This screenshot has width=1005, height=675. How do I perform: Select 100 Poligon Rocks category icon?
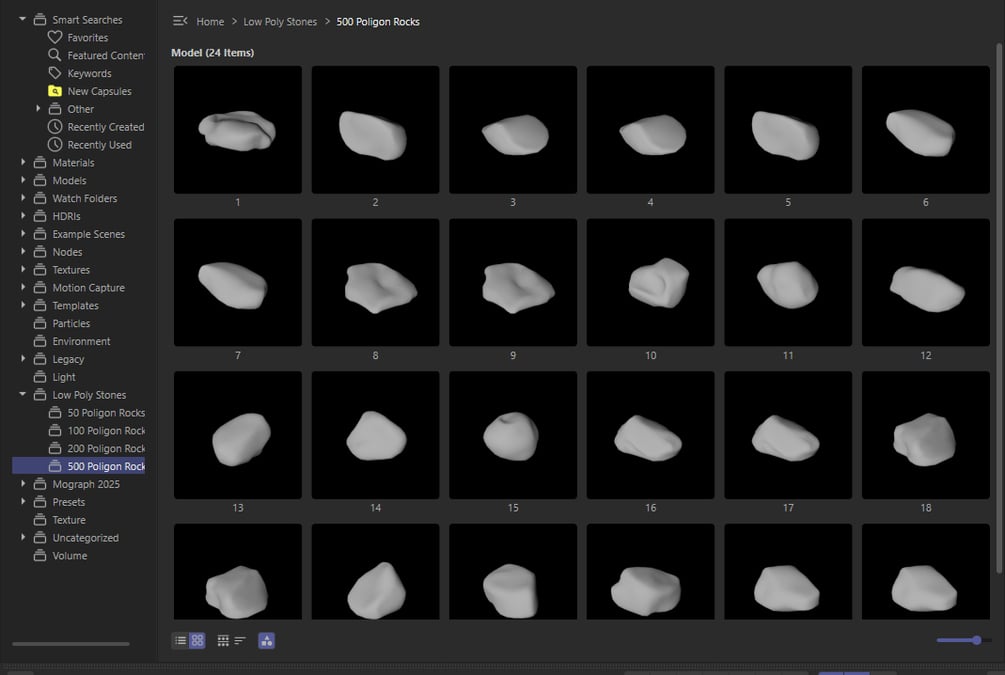pos(55,431)
